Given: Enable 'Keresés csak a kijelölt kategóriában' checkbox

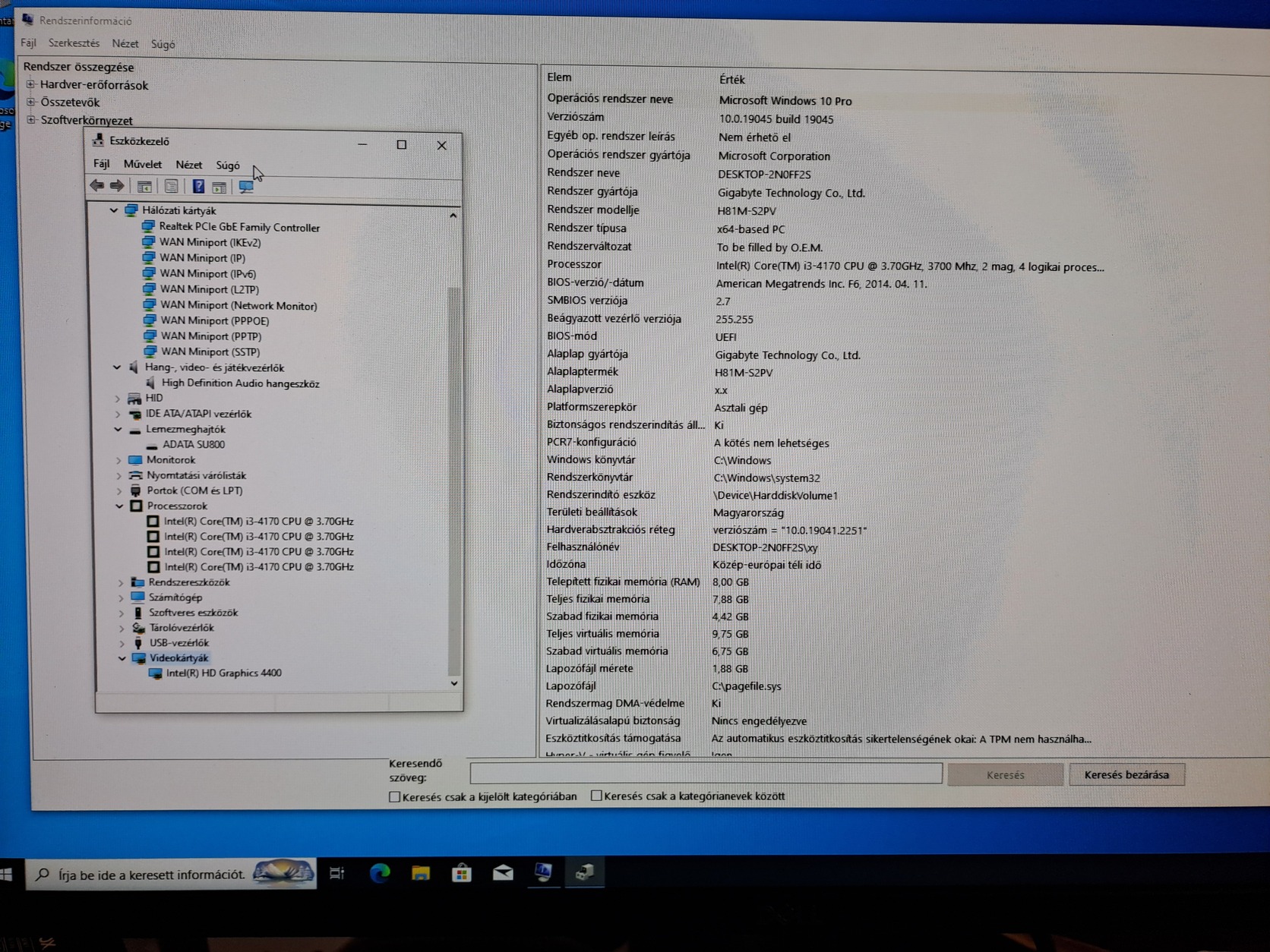Looking at the screenshot, I should coord(394,796).
